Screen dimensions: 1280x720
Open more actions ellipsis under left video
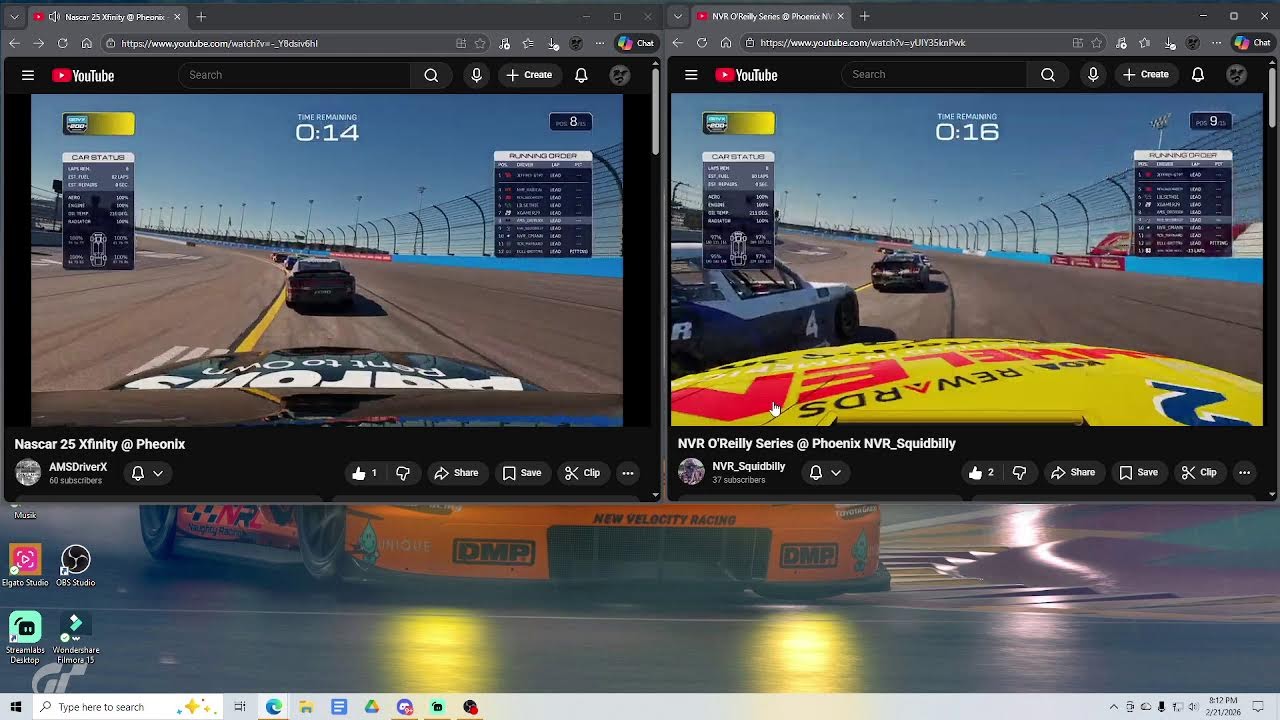pos(628,473)
